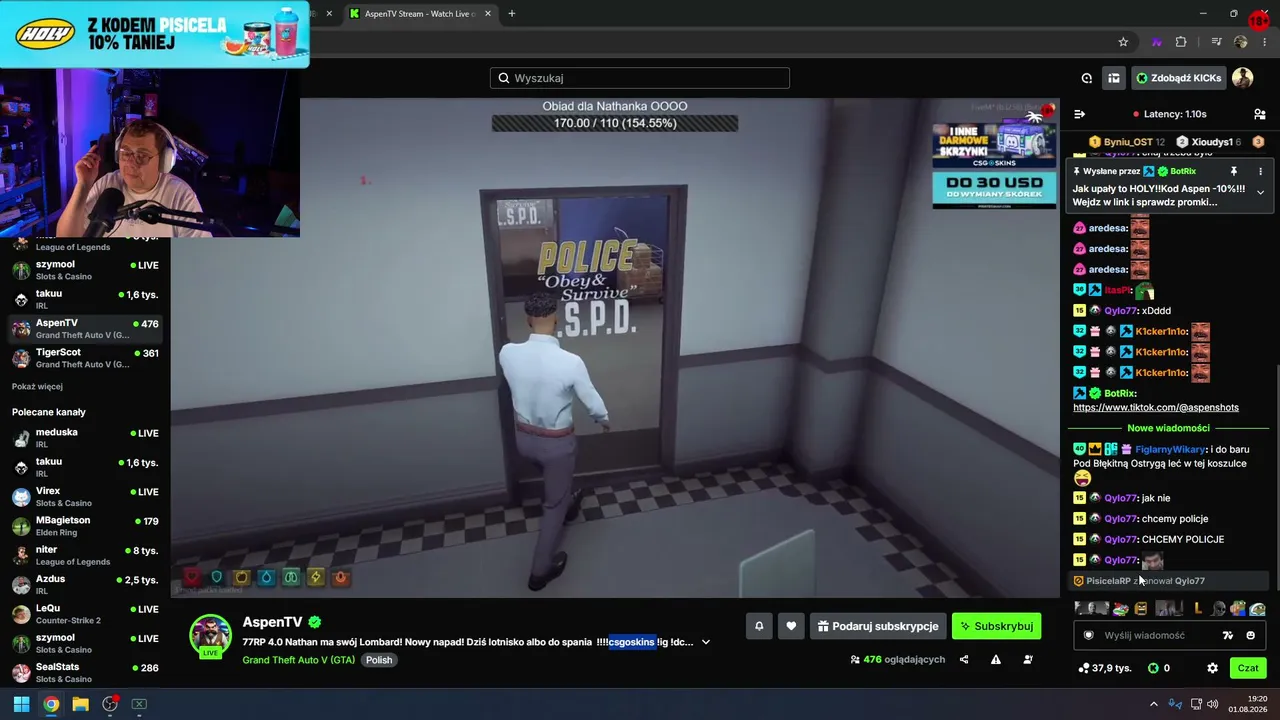
Task: Open the LeQu Counter-Strike 2 channel
Action: [x=85, y=614]
